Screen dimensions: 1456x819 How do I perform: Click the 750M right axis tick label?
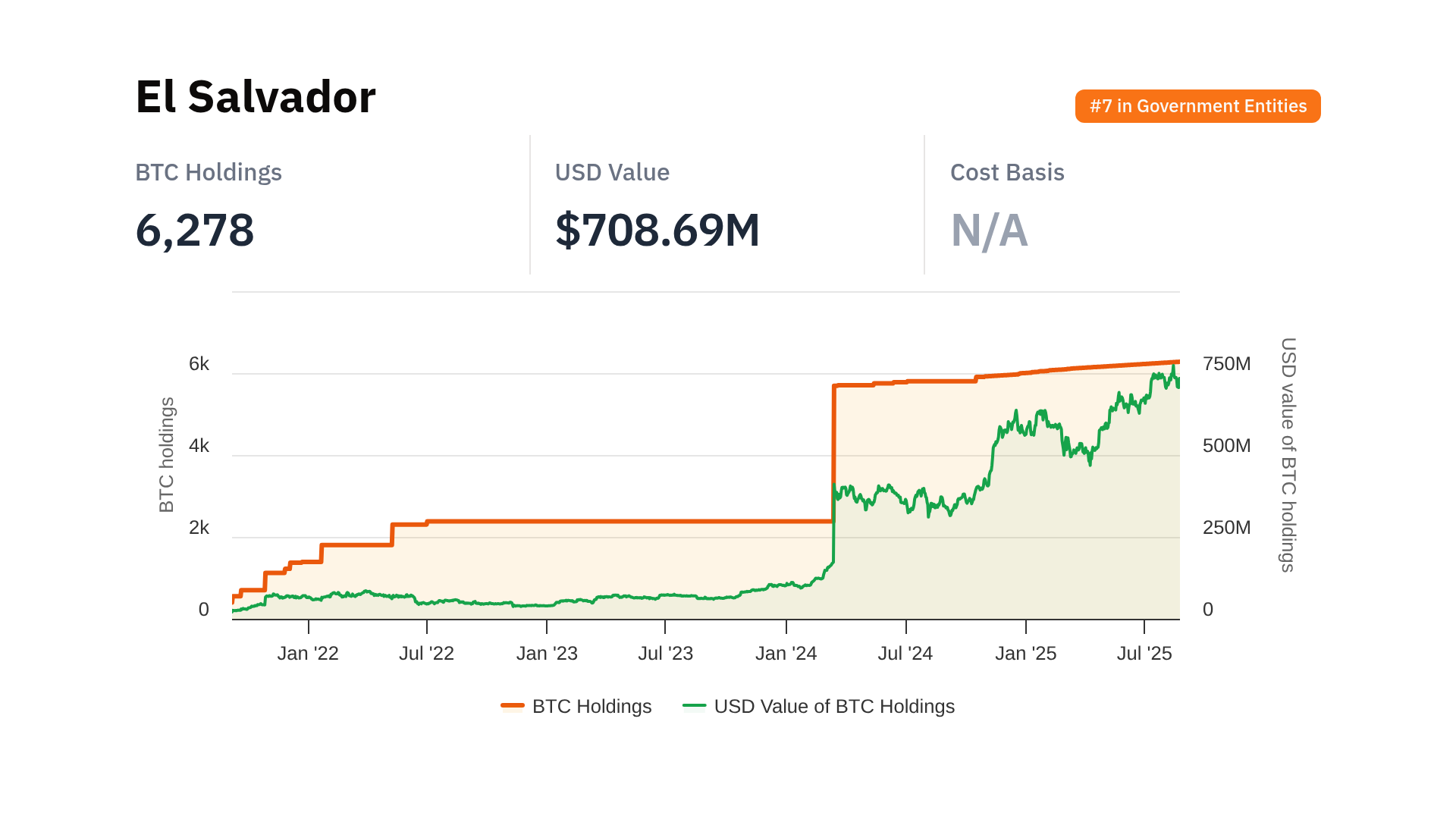click(x=1226, y=364)
